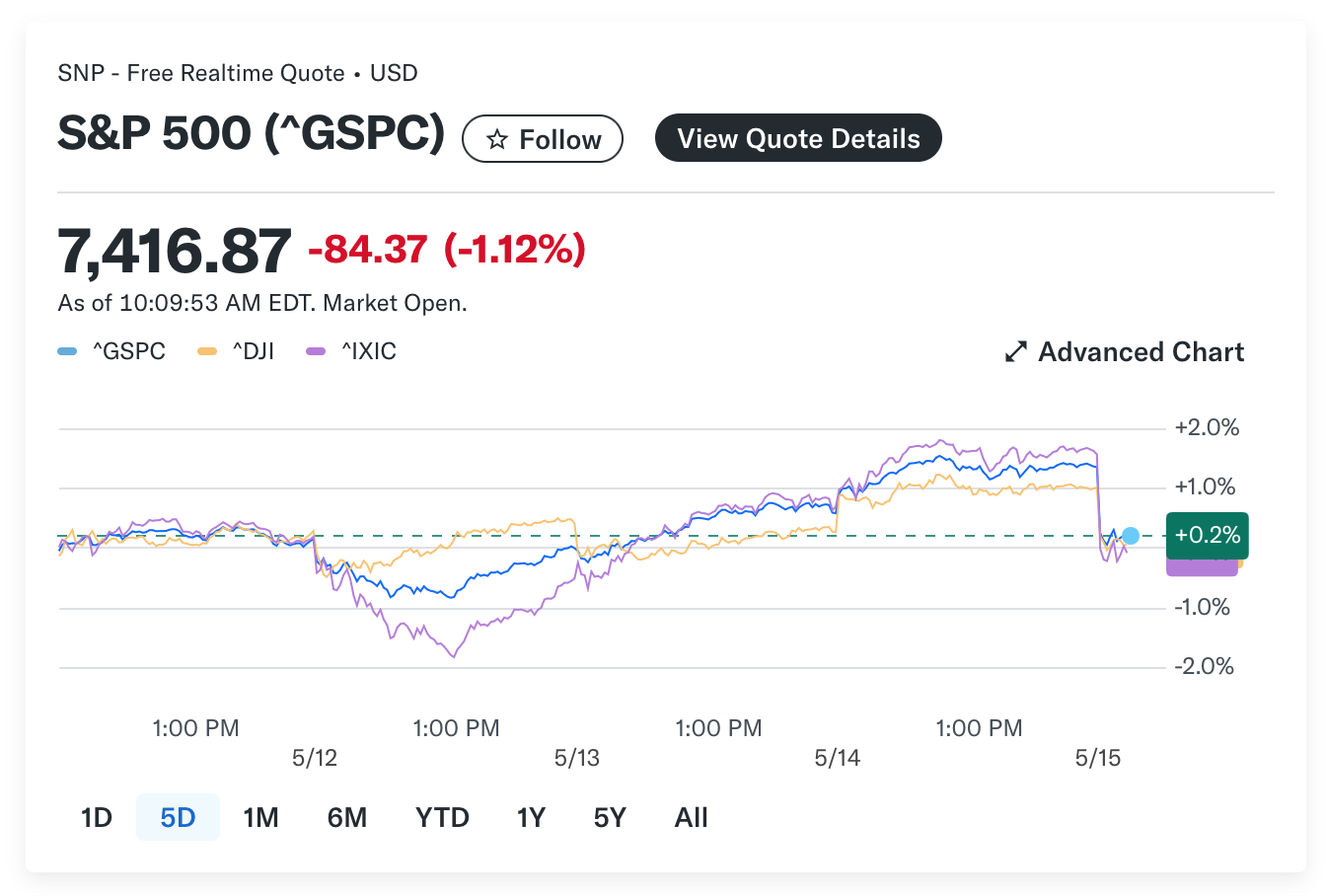Click the Advanced Chart expand arrows icon
Viewport: 1326px width, 896px height.
tap(1016, 352)
